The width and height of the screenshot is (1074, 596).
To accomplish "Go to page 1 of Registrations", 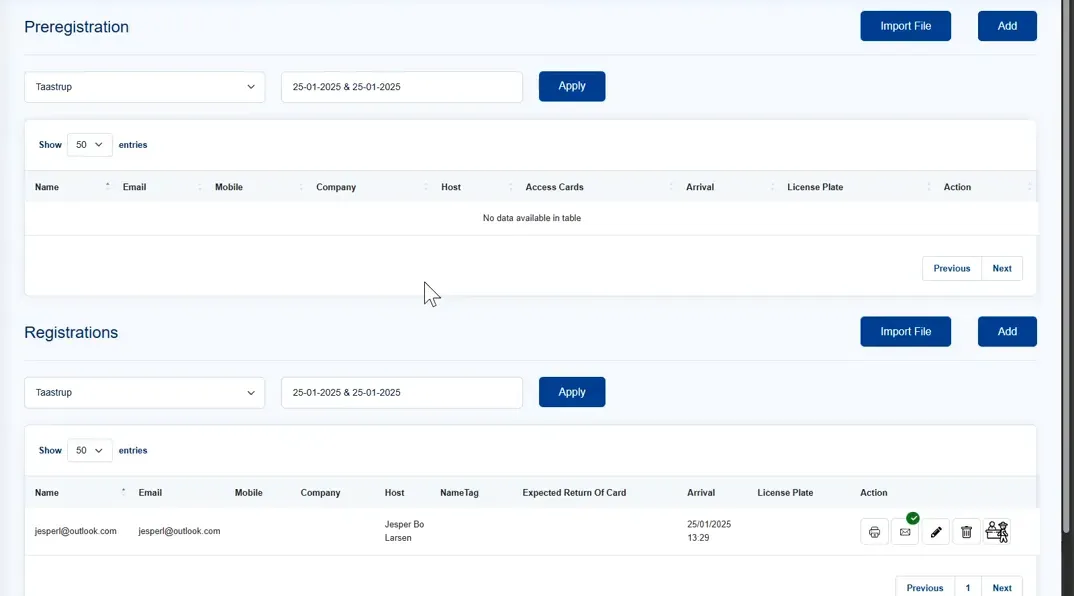I will [x=968, y=588].
